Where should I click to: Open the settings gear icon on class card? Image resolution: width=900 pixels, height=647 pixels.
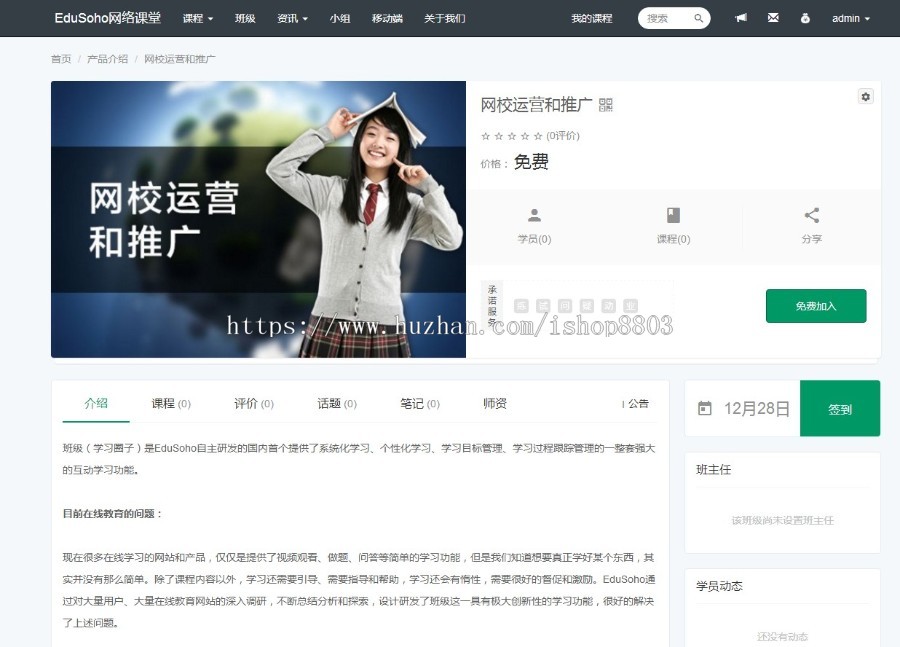866,96
